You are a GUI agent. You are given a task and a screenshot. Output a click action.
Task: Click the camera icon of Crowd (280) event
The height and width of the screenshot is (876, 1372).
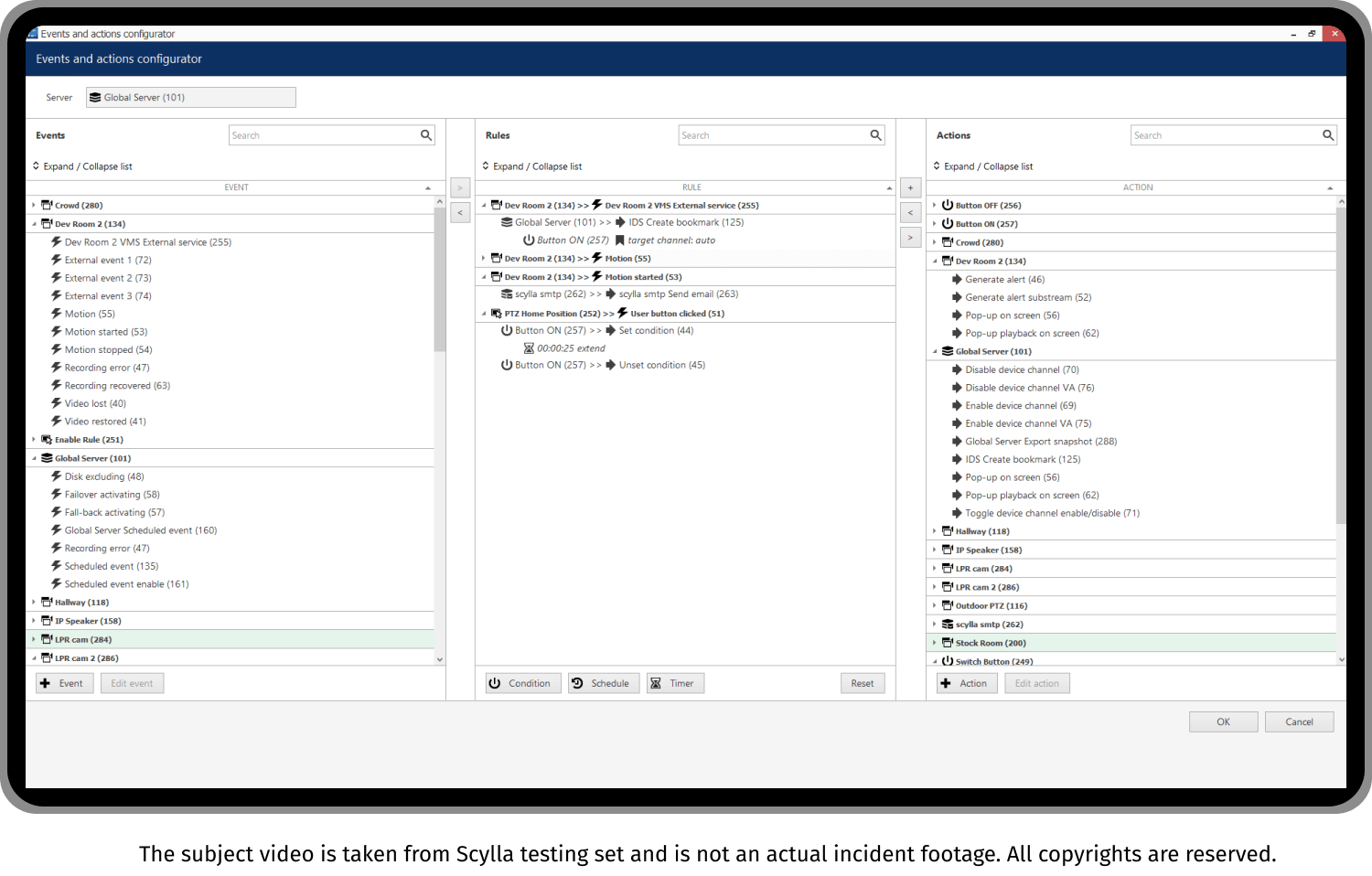(47, 205)
